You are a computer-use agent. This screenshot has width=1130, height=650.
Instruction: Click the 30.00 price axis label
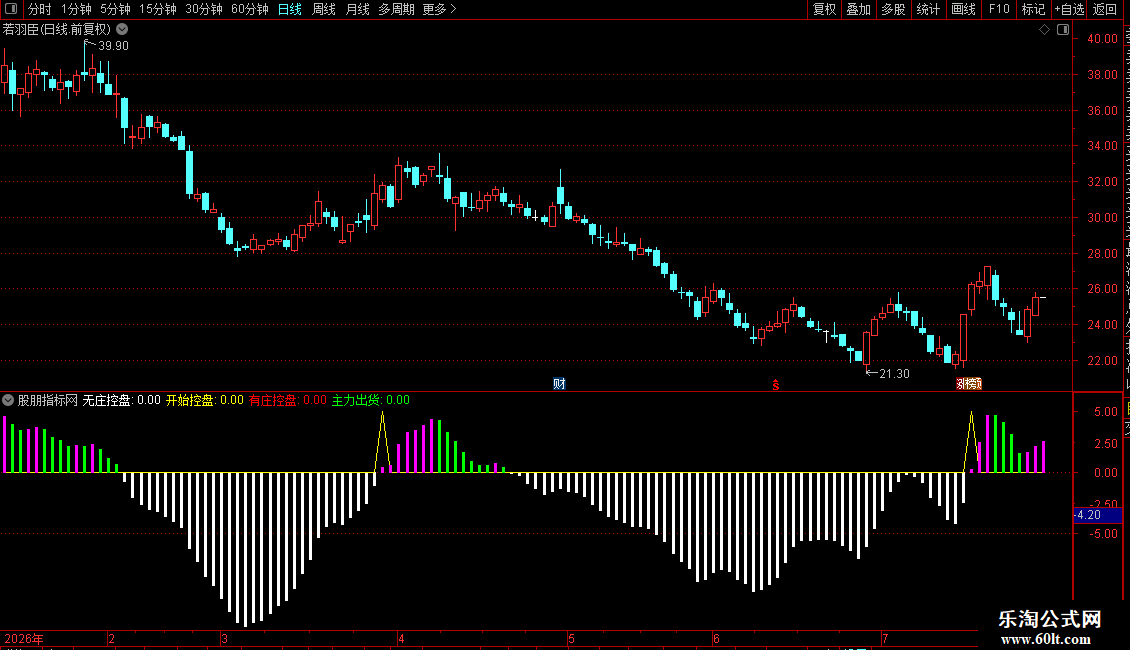(1102, 218)
